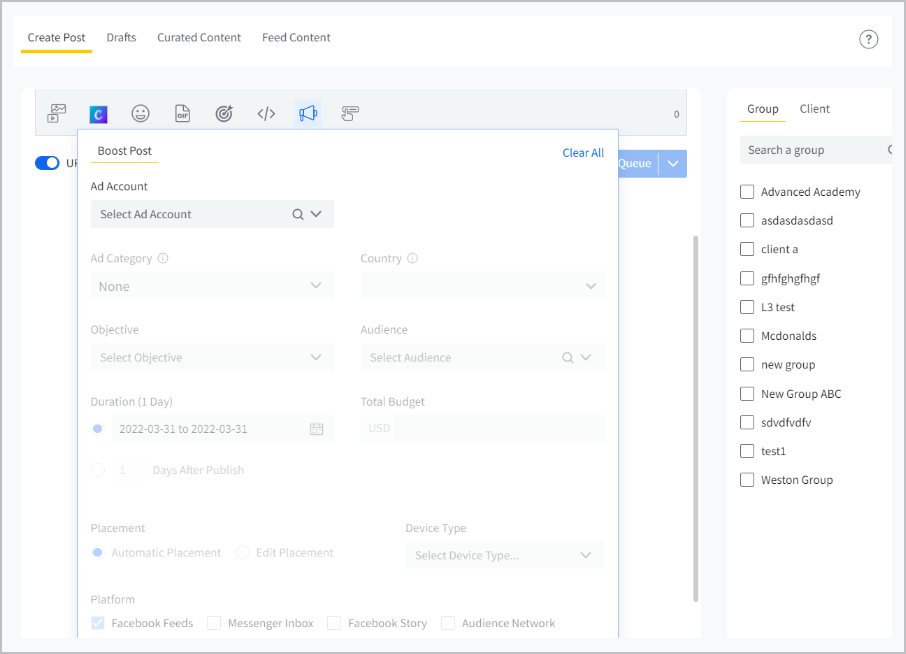Check the New Group ABC checkbox
The height and width of the screenshot is (654, 906).
(x=747, y=394)
